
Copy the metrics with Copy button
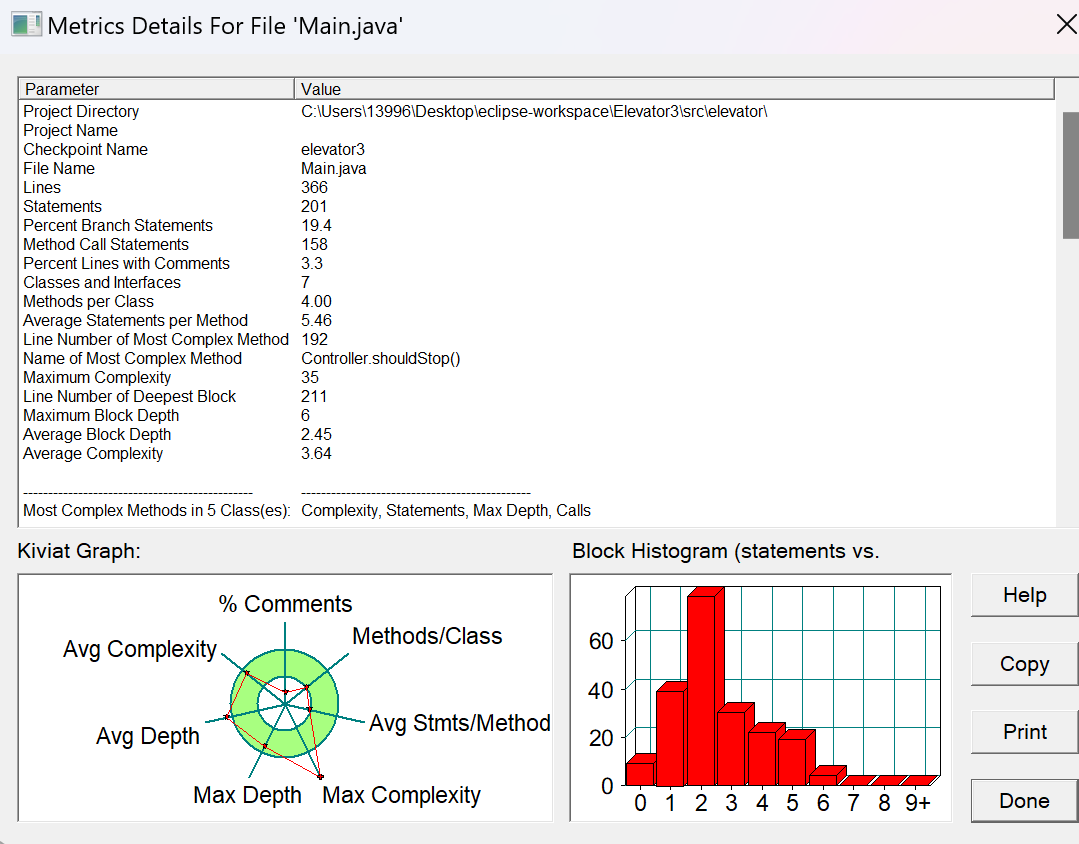(1024, 664)
